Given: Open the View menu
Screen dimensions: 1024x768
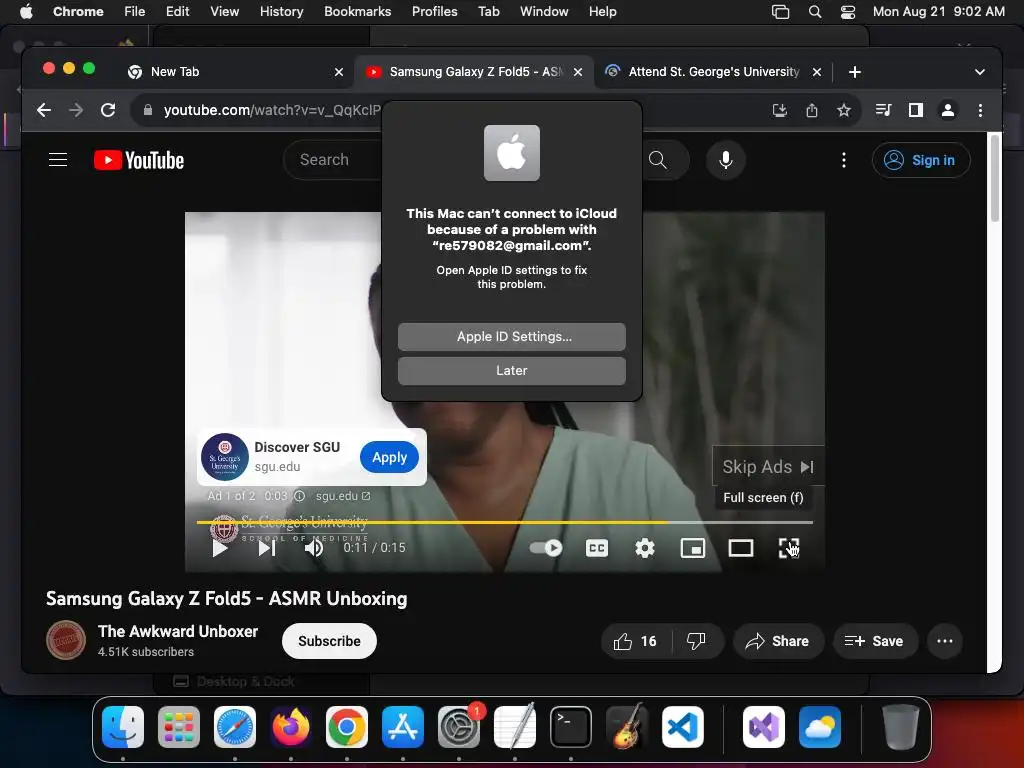Looking at the screenshot, I should point(224,12).
